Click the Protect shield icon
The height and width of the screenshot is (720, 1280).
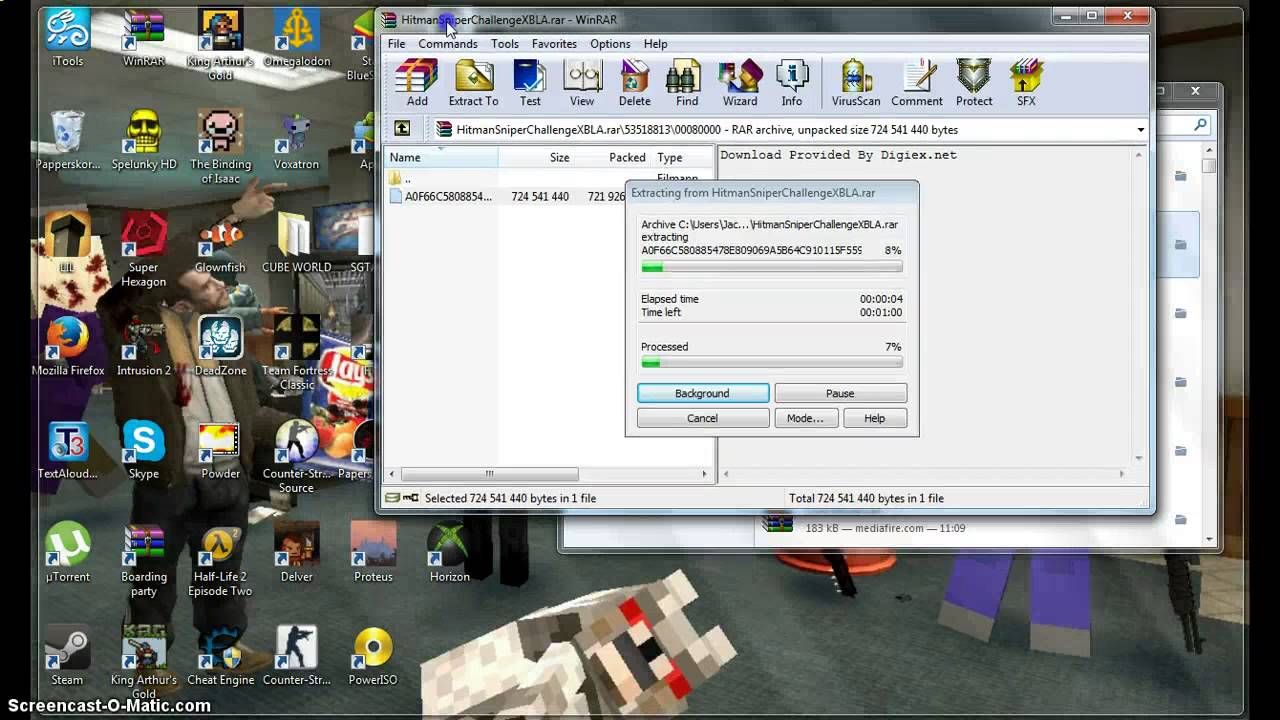point(974,83)
